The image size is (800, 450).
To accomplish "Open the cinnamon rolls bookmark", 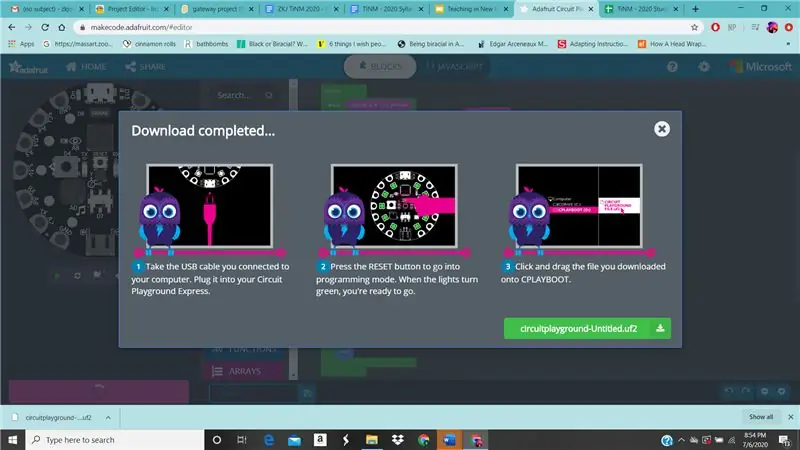I will (x=149, y=44).
